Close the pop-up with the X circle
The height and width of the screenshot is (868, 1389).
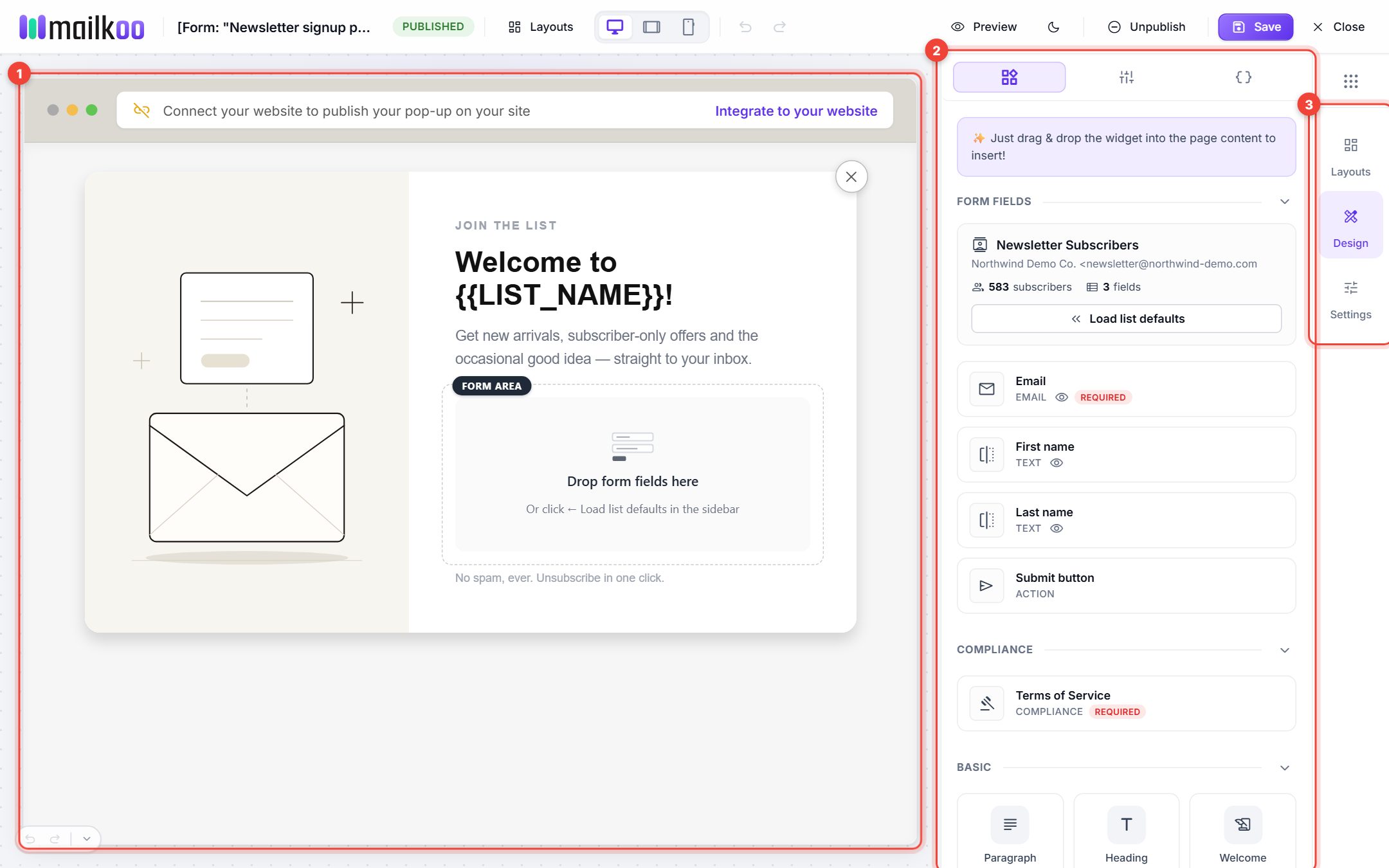tap(851, 176)
